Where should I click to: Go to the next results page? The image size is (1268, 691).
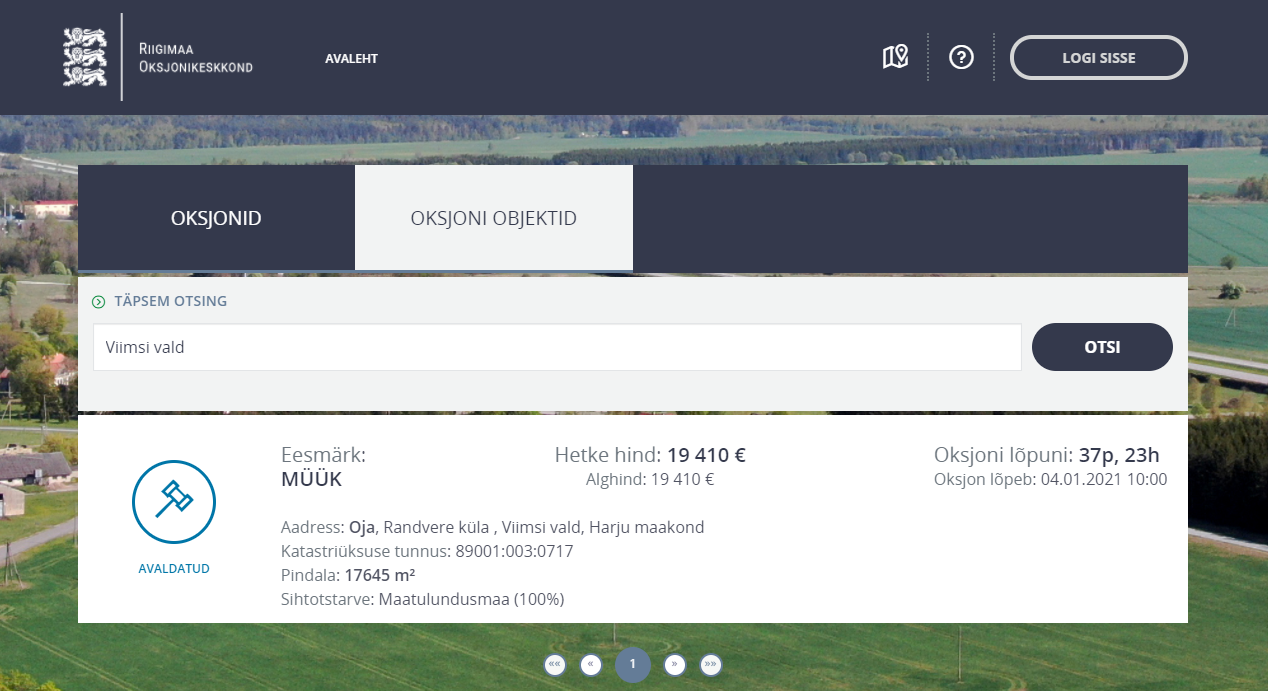tap(675, 664)
